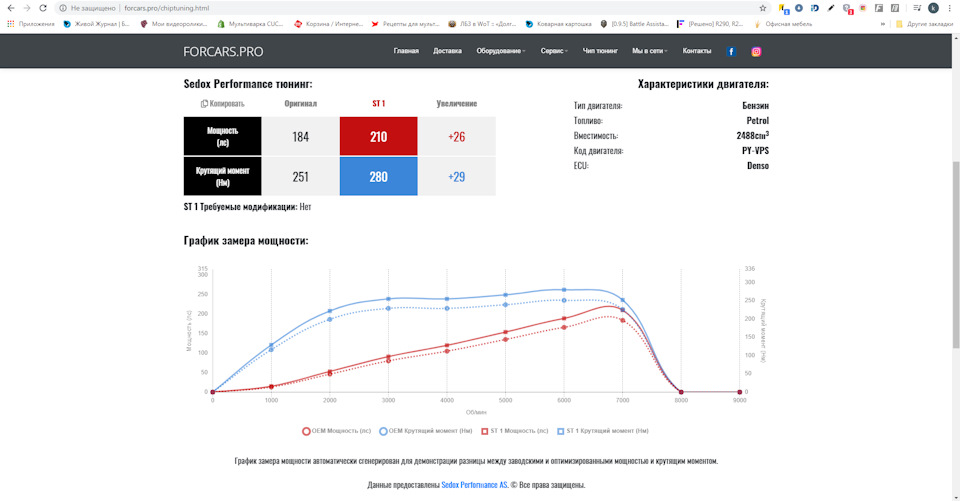960x501 pixels.
Task: Click the gray slash-box extension icon
Action: [894, 8]
